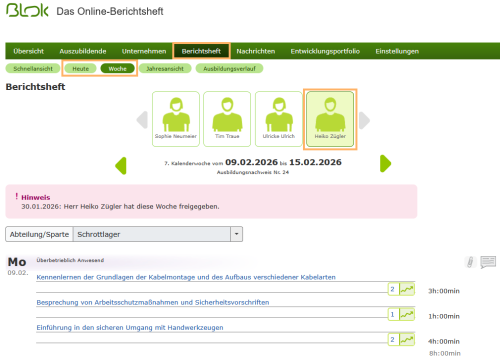Click the start date 09.02.2026
The width and height of the screenshot is (500, 360).
(251, 162)
